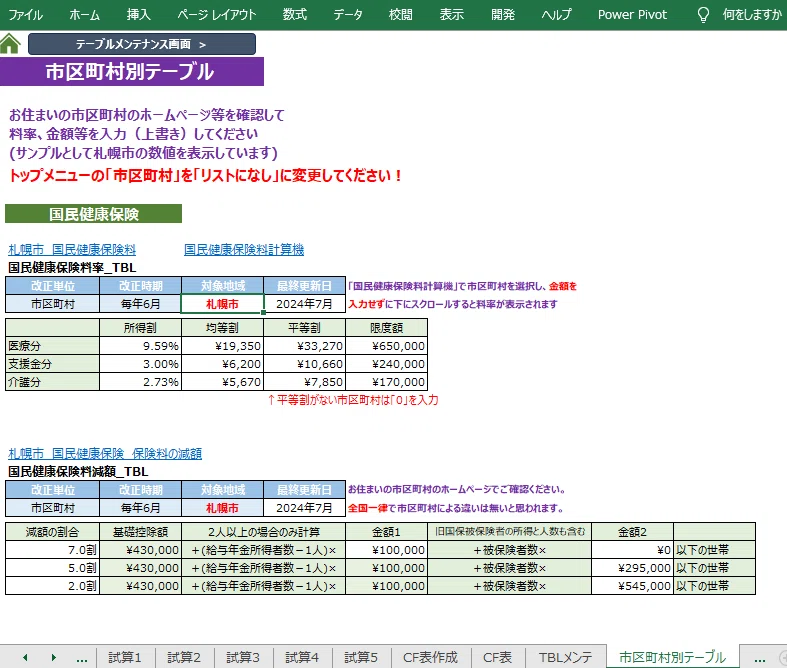Switch to 試算2 sheet tab
The height and width of the screenshot is (668, 787).
[x=184, y=657]
